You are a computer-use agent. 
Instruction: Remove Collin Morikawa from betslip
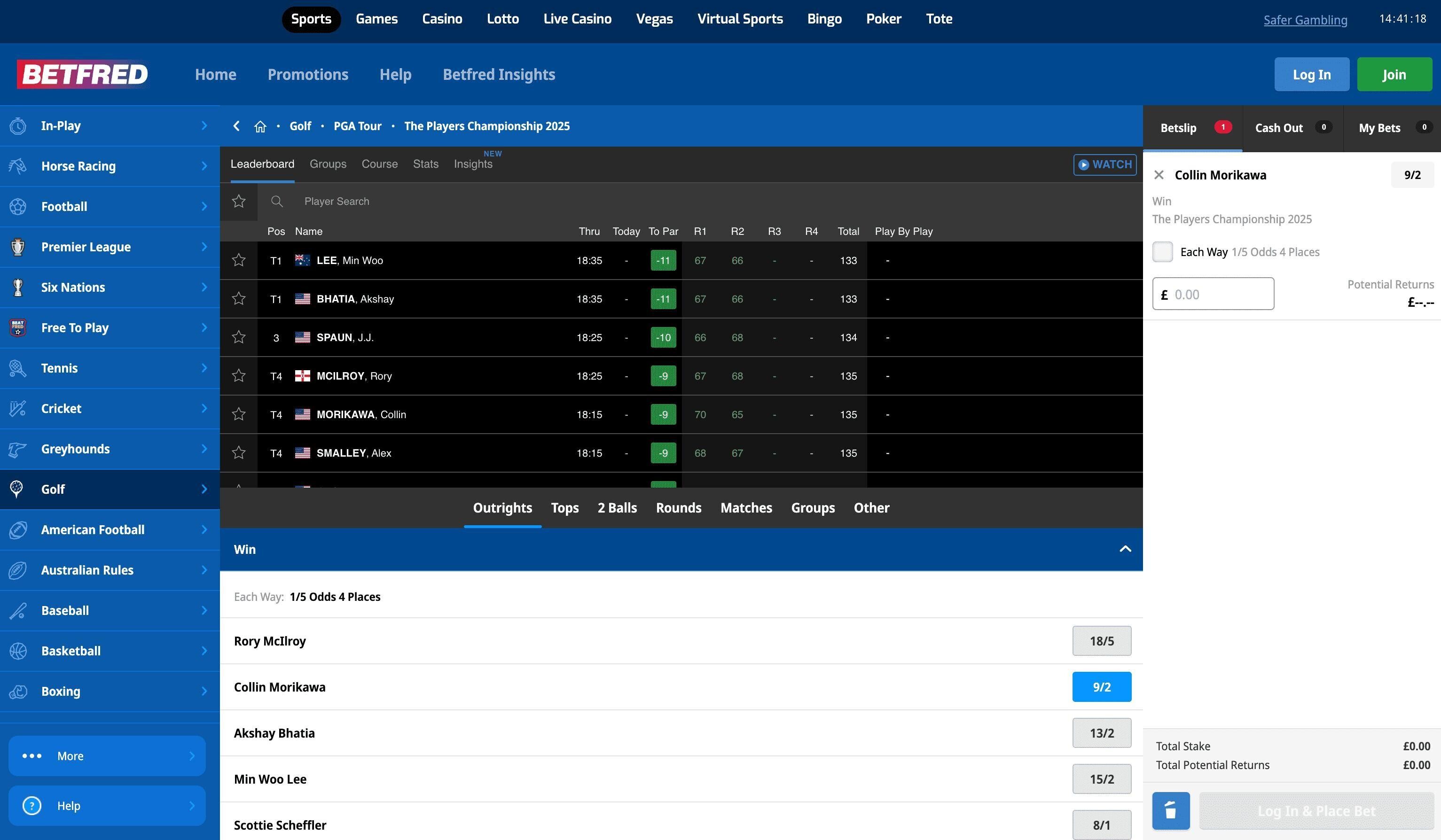point(1159,175)
